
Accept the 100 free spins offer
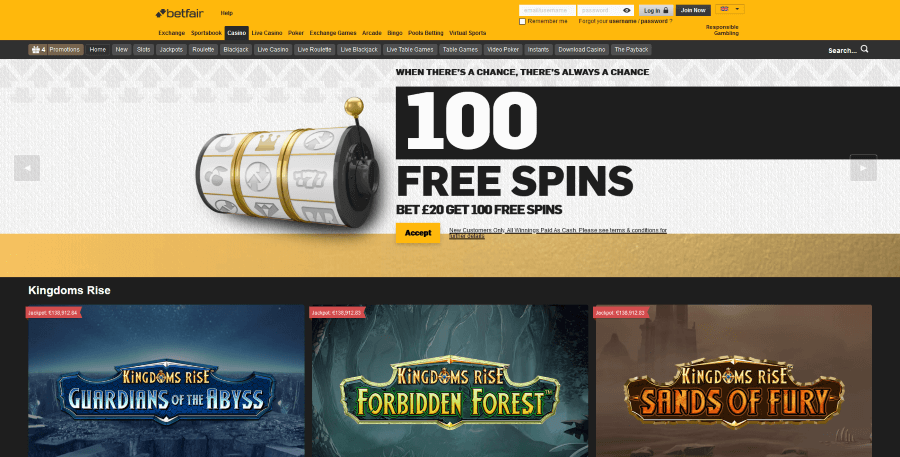(x=418, y=233)
